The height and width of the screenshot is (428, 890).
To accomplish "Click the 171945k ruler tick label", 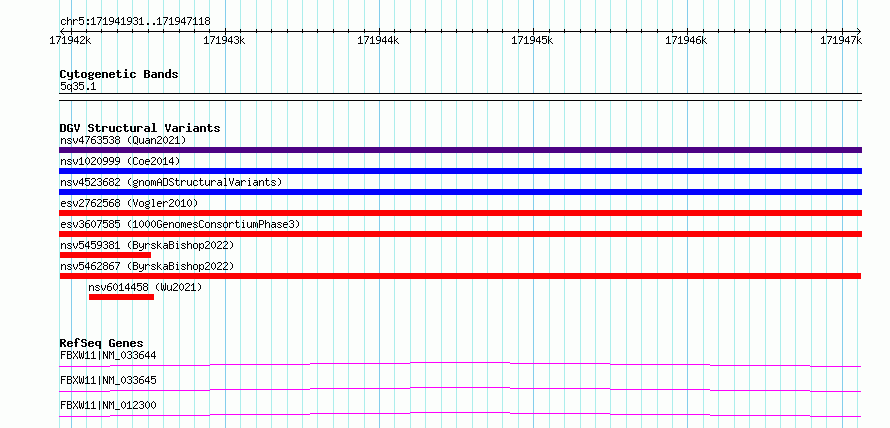I will click(532, 40).
